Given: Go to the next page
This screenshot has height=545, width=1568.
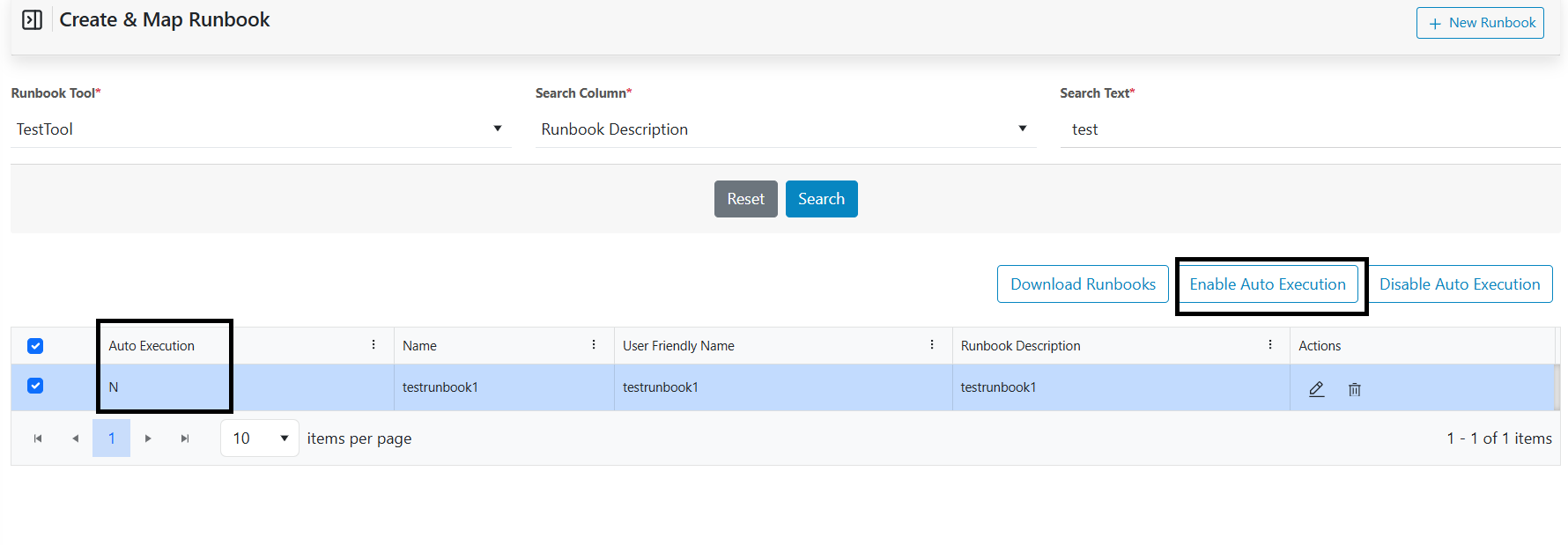Looking at the screenshot, I should tap(148, 438).
